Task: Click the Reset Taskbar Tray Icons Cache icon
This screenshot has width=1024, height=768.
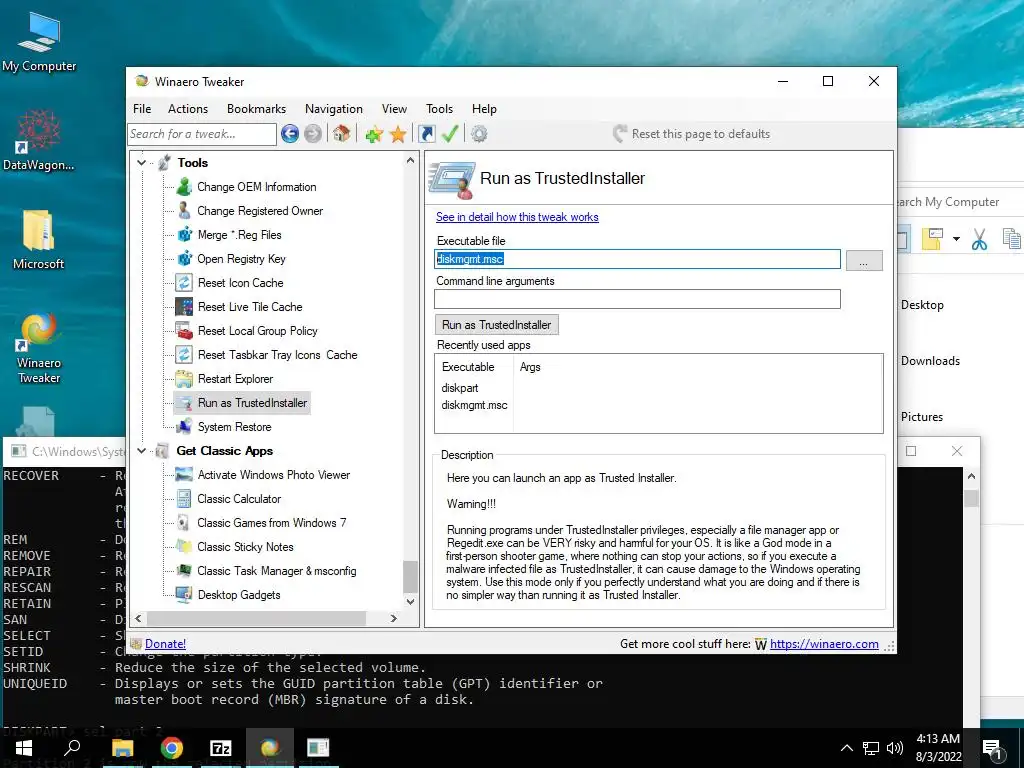Action: click(x=184, y=355)
